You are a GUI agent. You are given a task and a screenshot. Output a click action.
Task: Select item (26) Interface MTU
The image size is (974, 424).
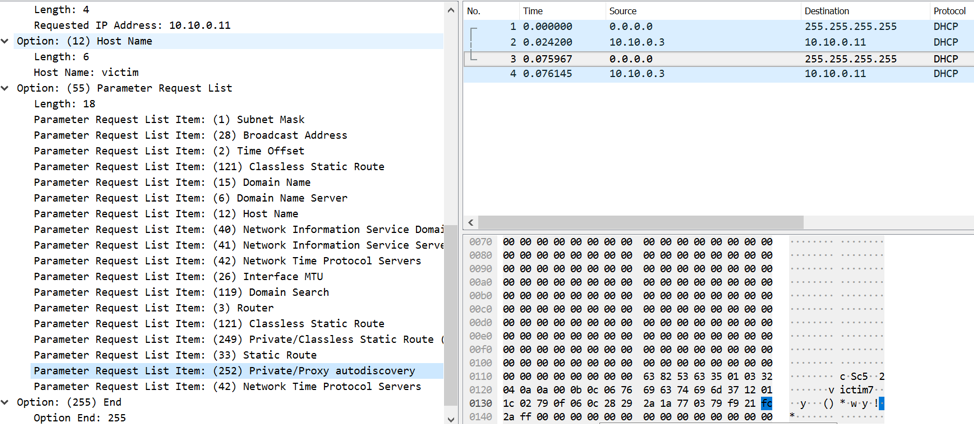click(x=178, y=277)
